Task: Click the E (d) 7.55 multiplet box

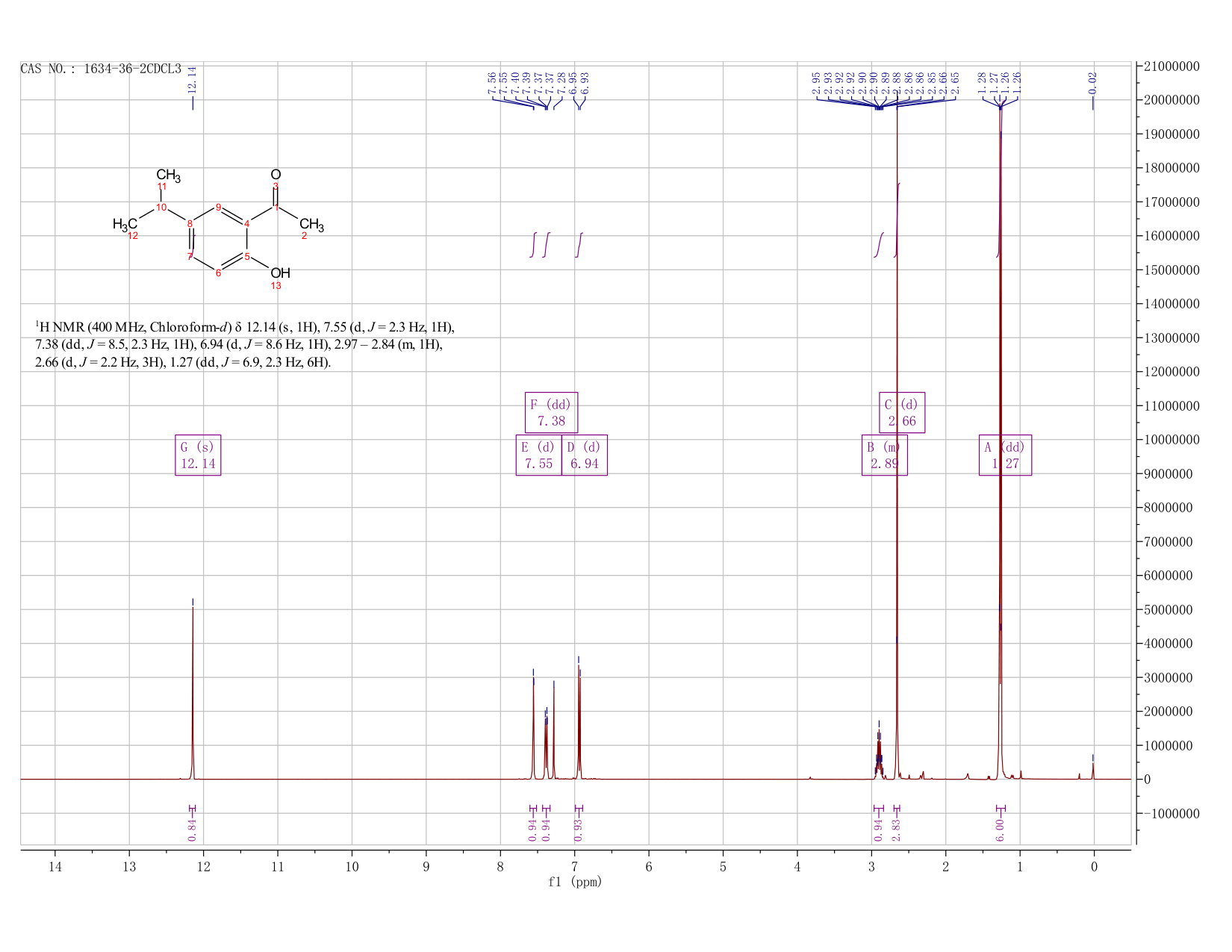Action: click(x=538, y=455)
